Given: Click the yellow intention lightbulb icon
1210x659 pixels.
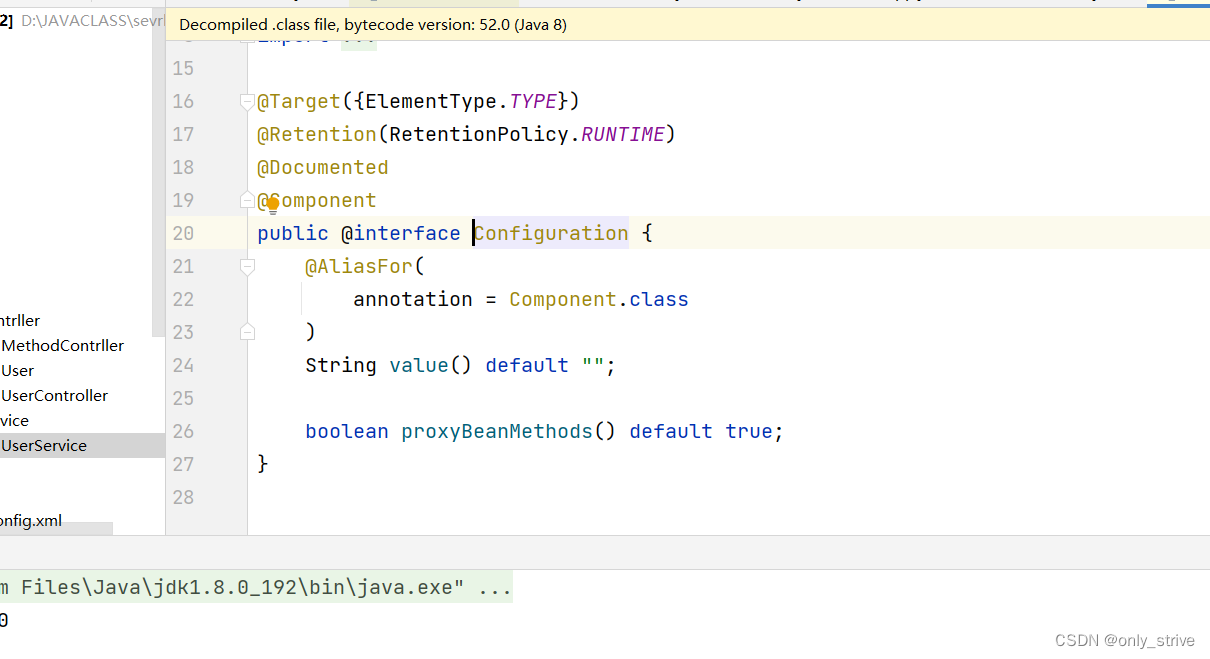Looking at the screenshot, I should [x=272, y=205].
